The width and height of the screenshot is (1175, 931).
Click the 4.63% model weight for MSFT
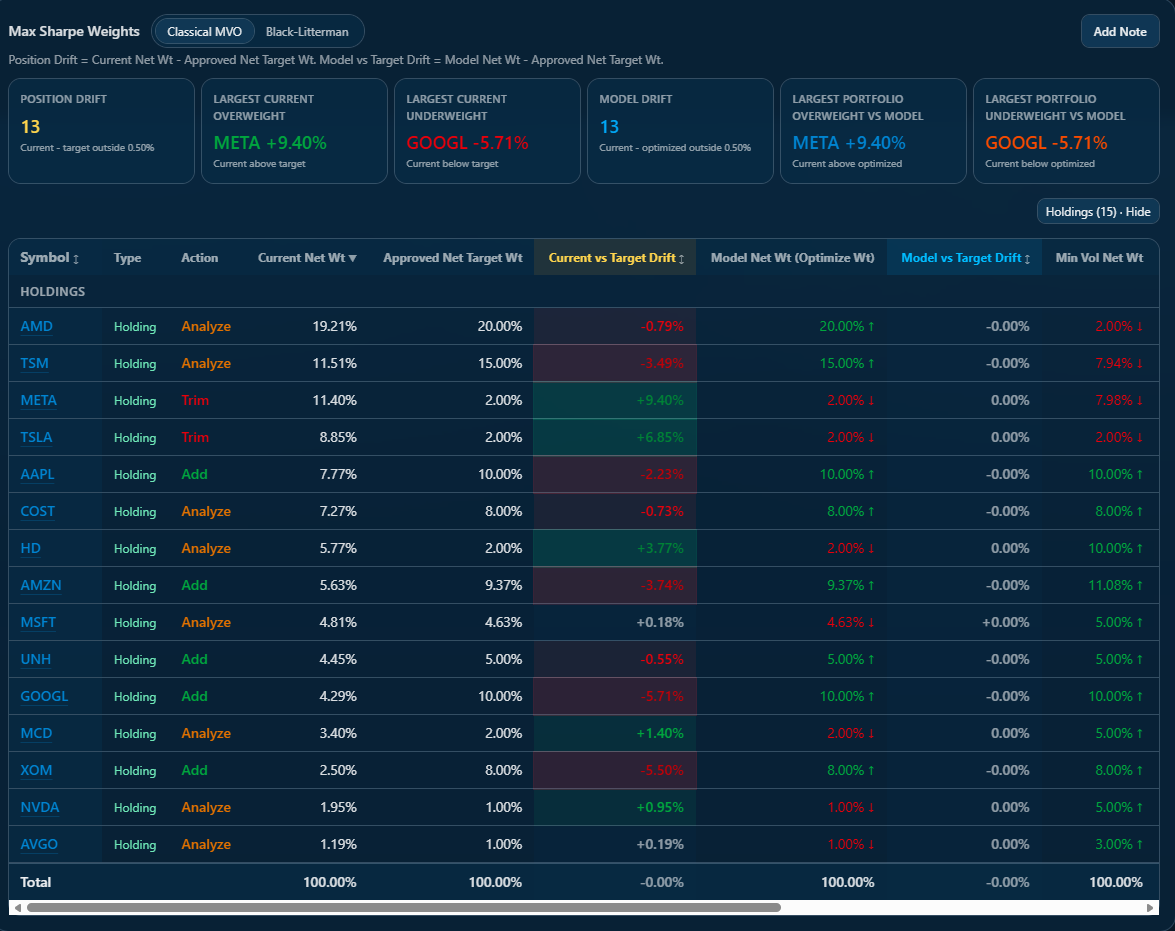click(851, 621)
